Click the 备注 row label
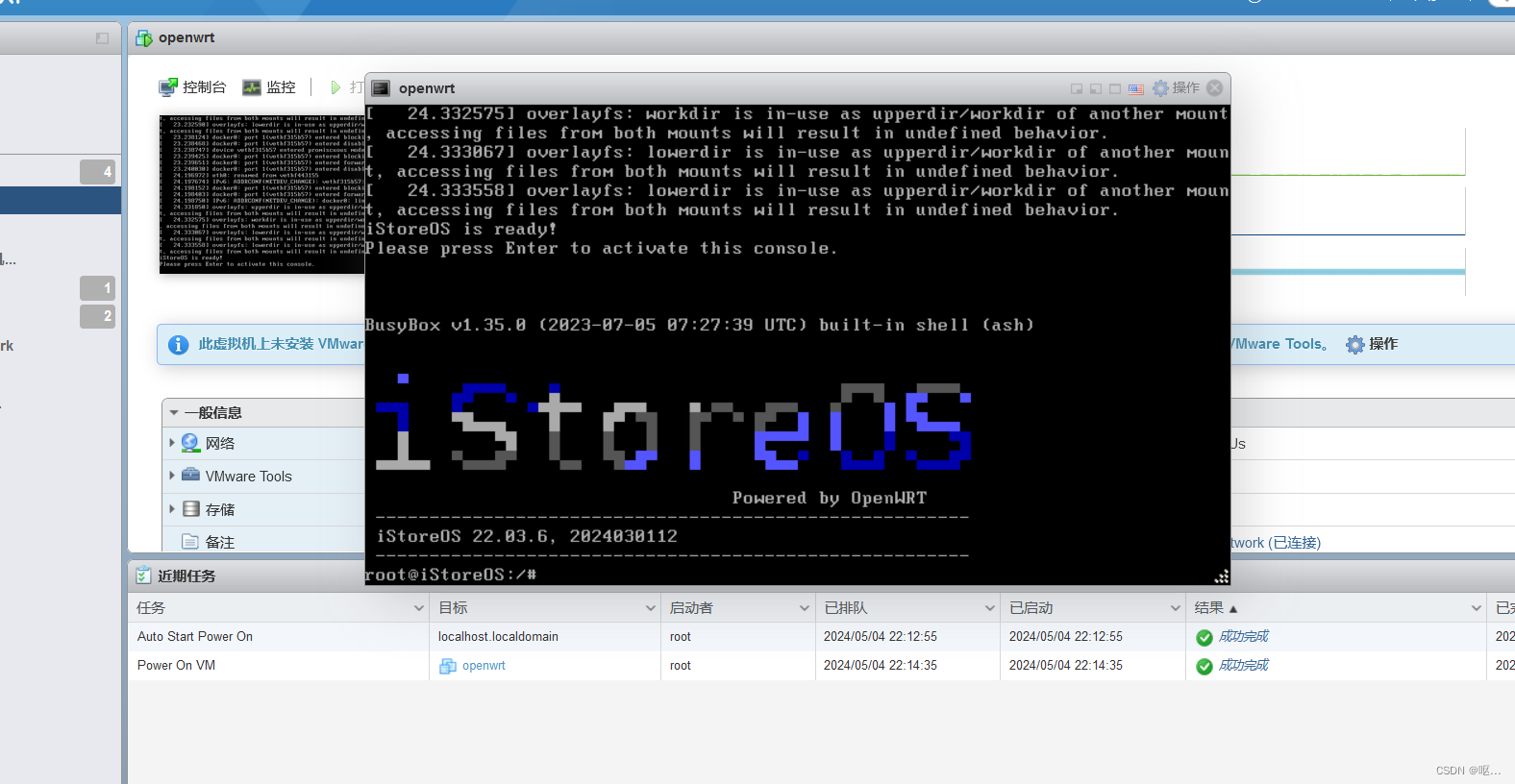The height and width of the screenshot is (784, 1515). [x=219, y=542]
